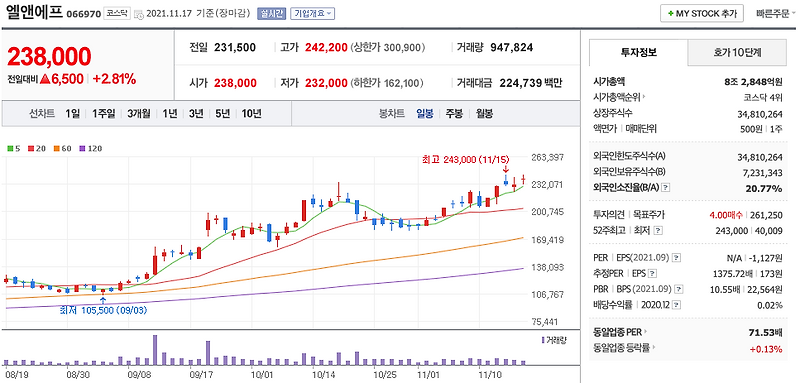Select the 3년 line chart period

196,114
